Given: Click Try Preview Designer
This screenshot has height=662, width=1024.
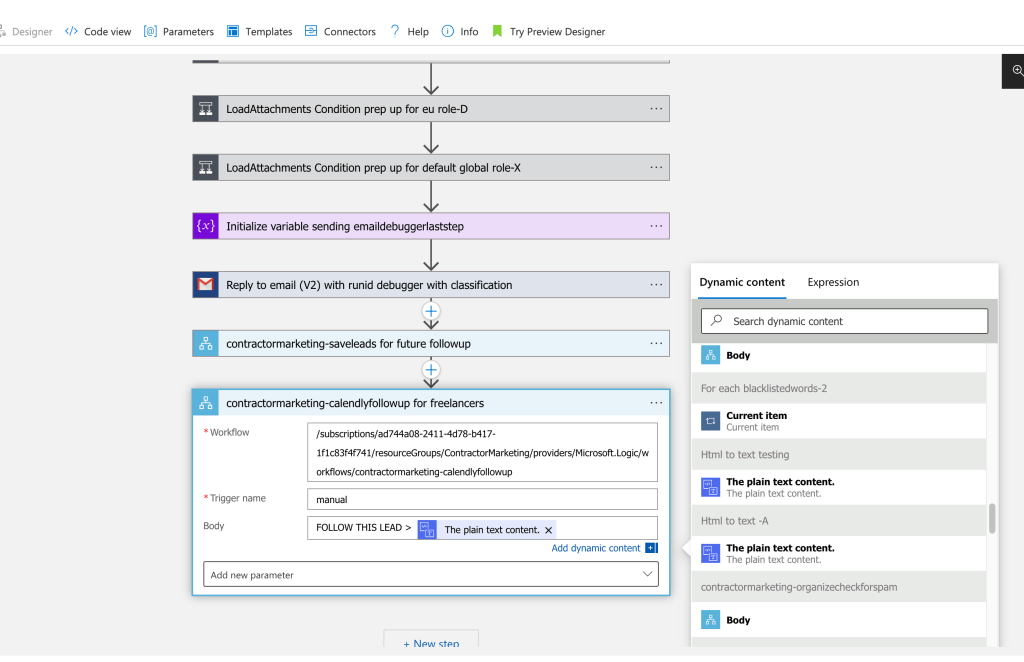Looking at the screenshot, I should pyautogui.click(x=548, y=31).
